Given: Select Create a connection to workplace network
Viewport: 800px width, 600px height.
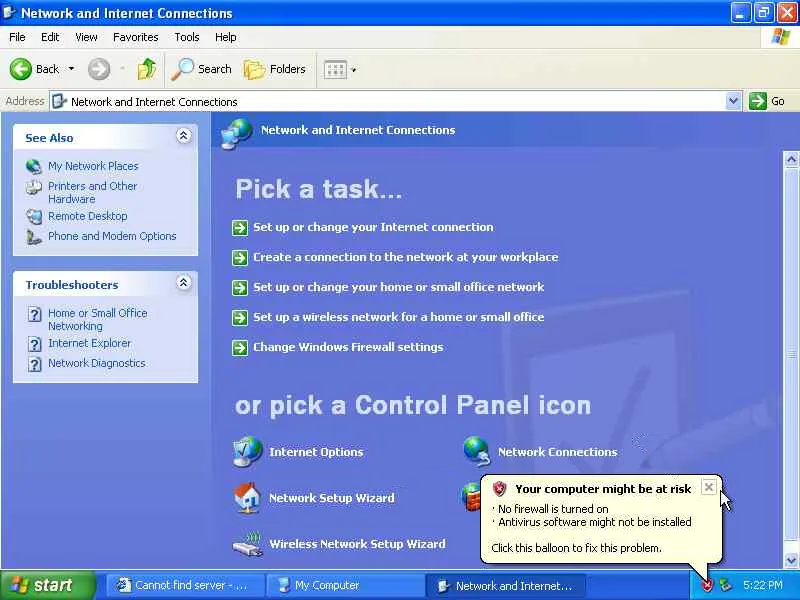Looking at the screenshot, I should pos(406,257).
